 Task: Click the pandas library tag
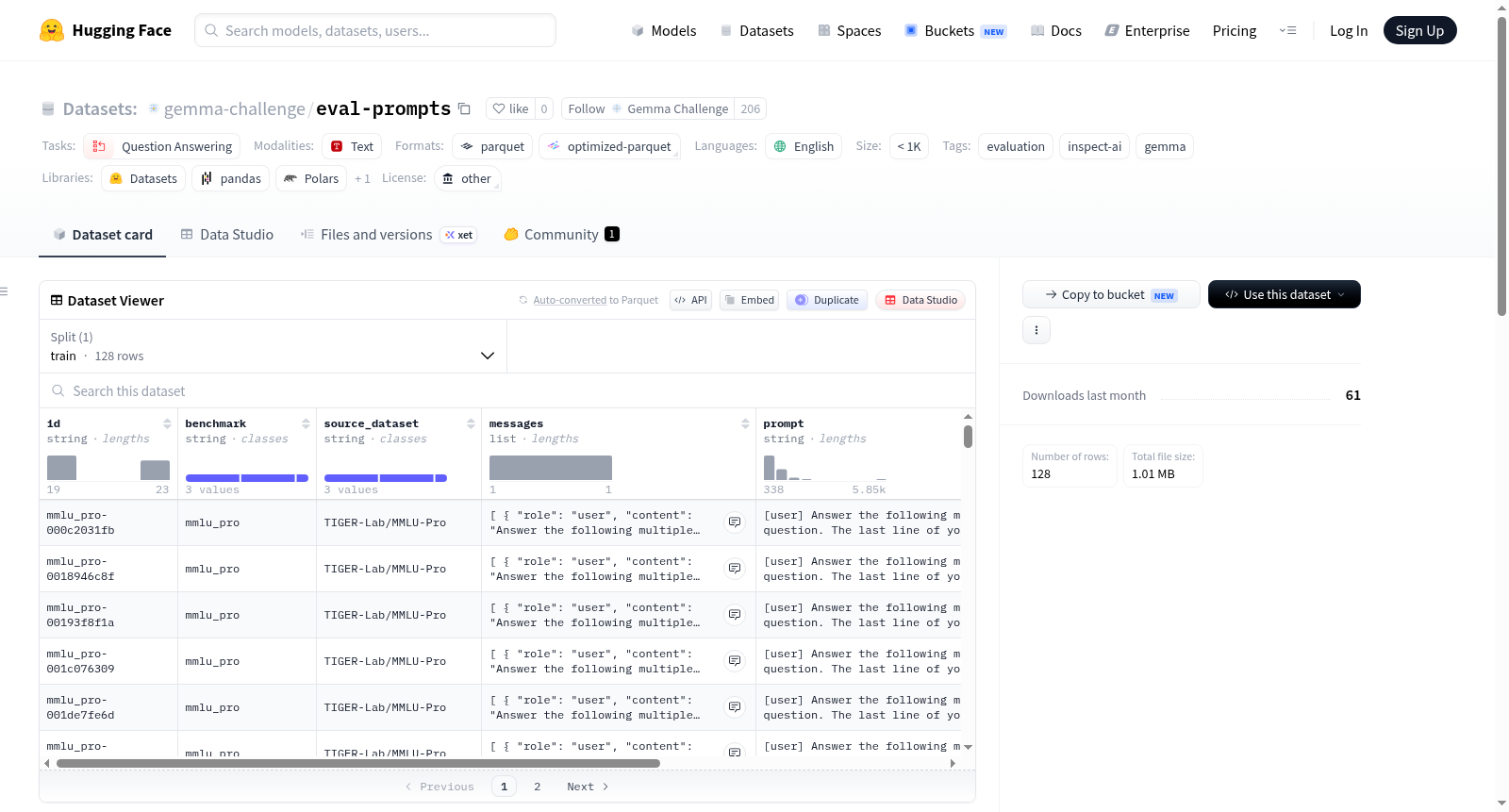tap(231, 178)
